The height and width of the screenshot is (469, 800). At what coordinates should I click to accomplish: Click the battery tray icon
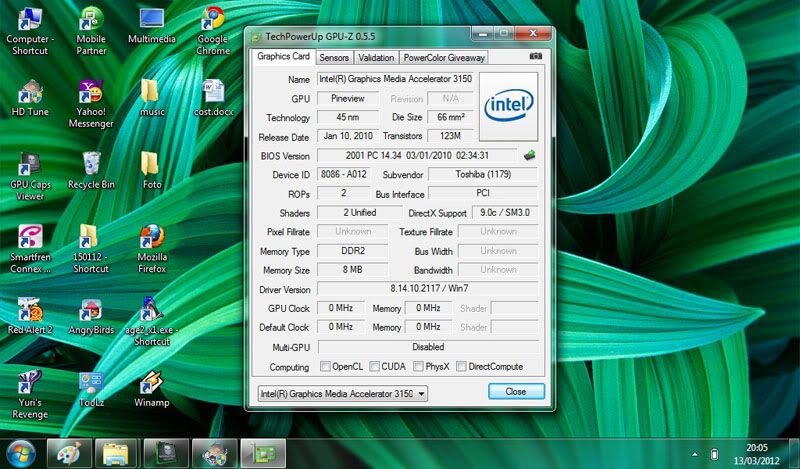coord(714,454)
